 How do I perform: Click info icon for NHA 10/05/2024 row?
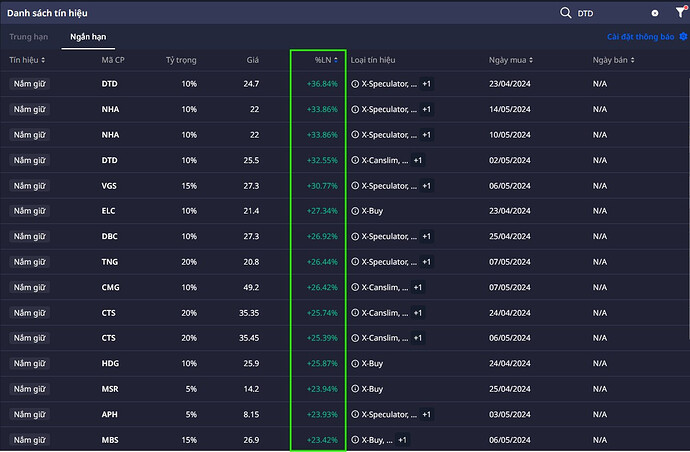[355, 135]
